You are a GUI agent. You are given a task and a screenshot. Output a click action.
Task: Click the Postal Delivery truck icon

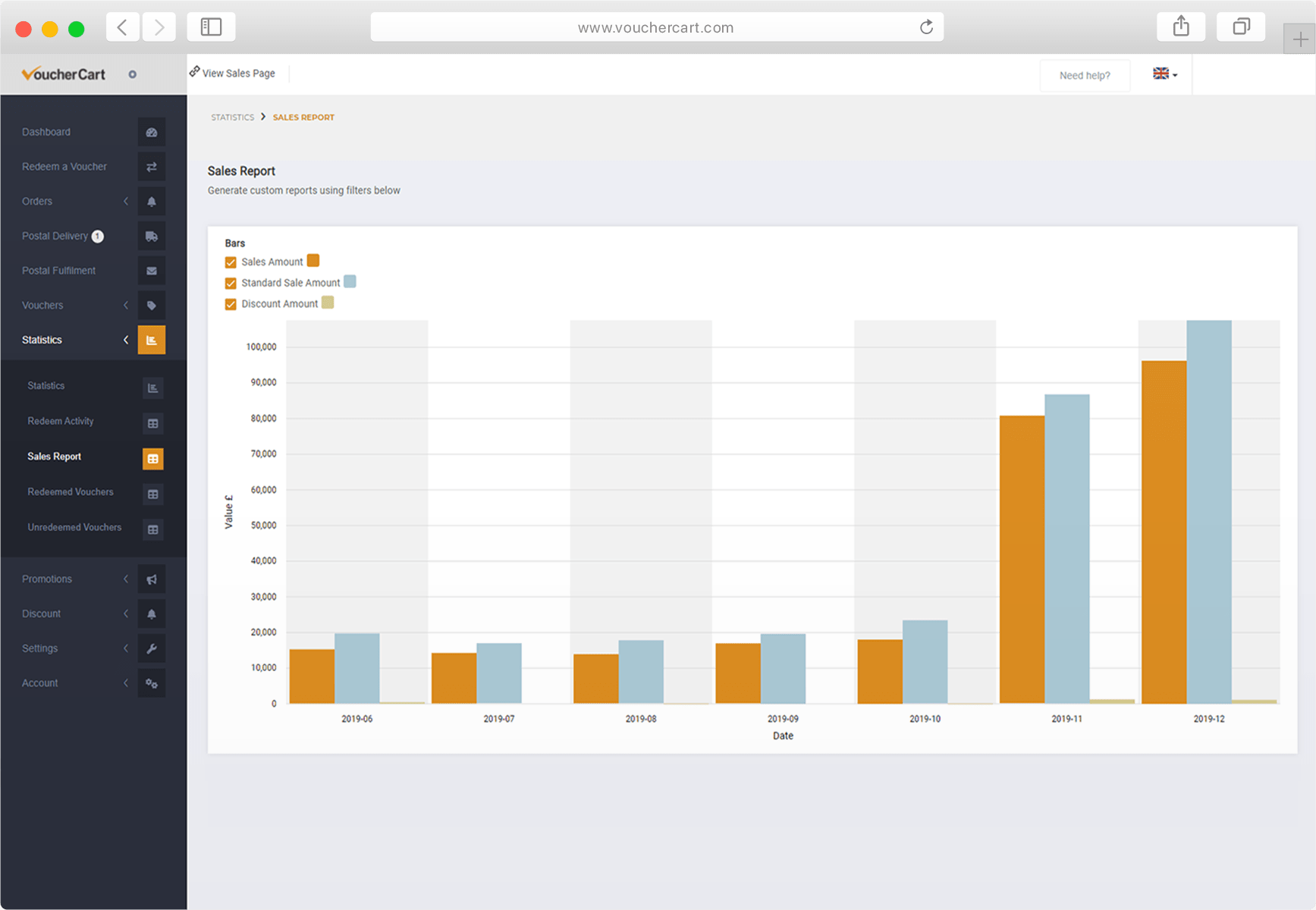tap(152, 236)
